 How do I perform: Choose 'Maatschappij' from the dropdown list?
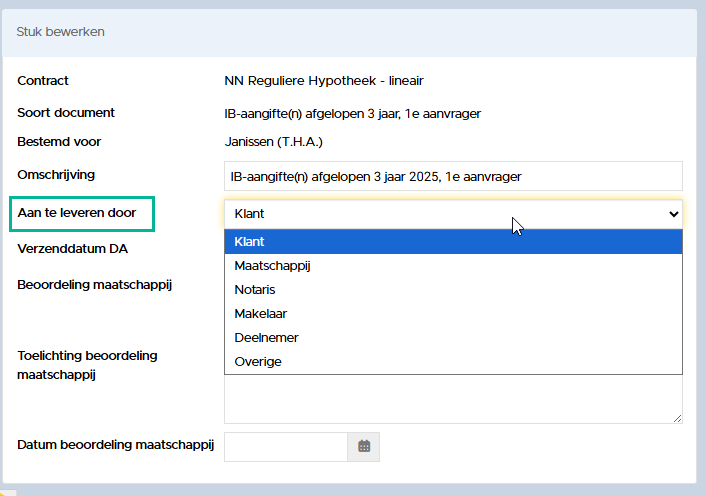click(x=453, y=266)
